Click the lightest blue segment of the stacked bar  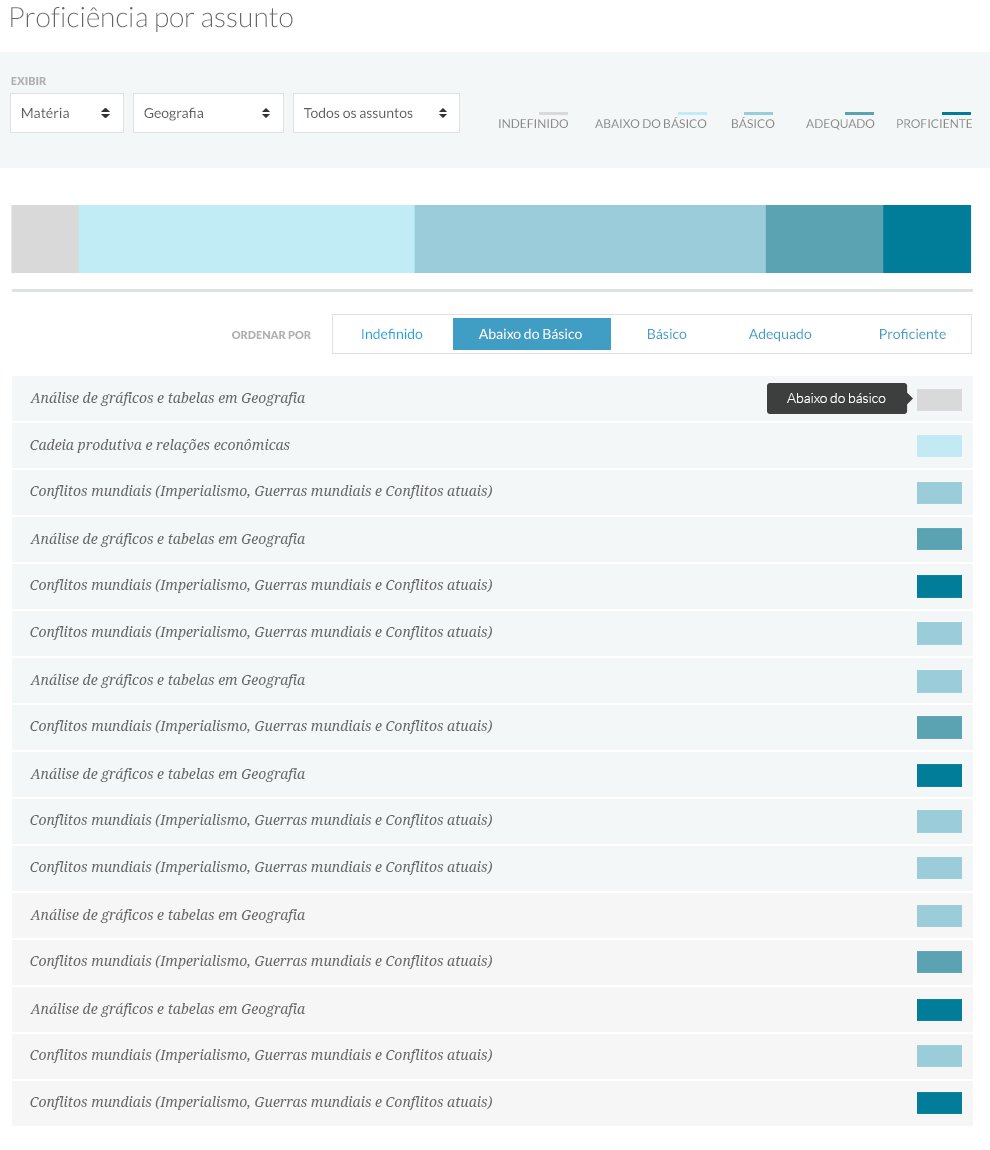point(246,239)
